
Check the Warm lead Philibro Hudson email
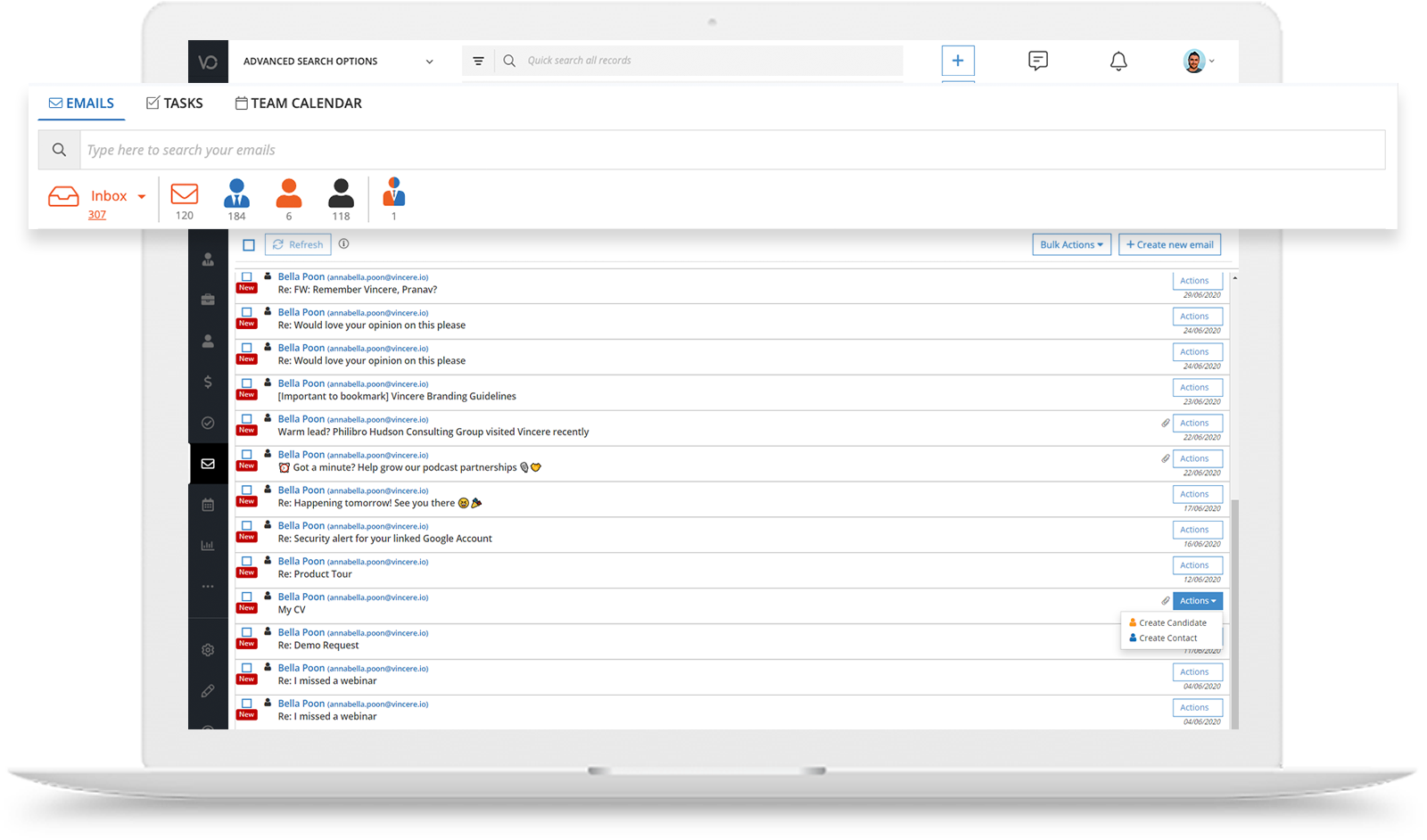(x=247, y=419)
